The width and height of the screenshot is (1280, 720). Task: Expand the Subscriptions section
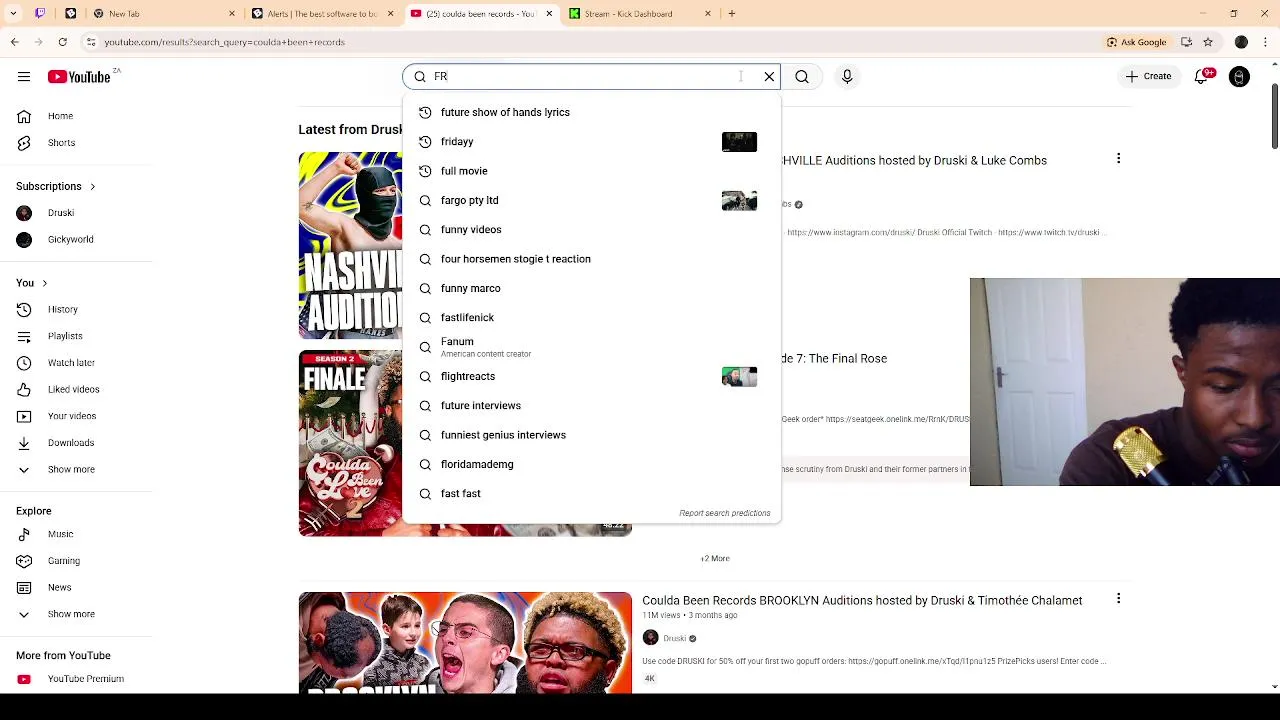[56, 186]
